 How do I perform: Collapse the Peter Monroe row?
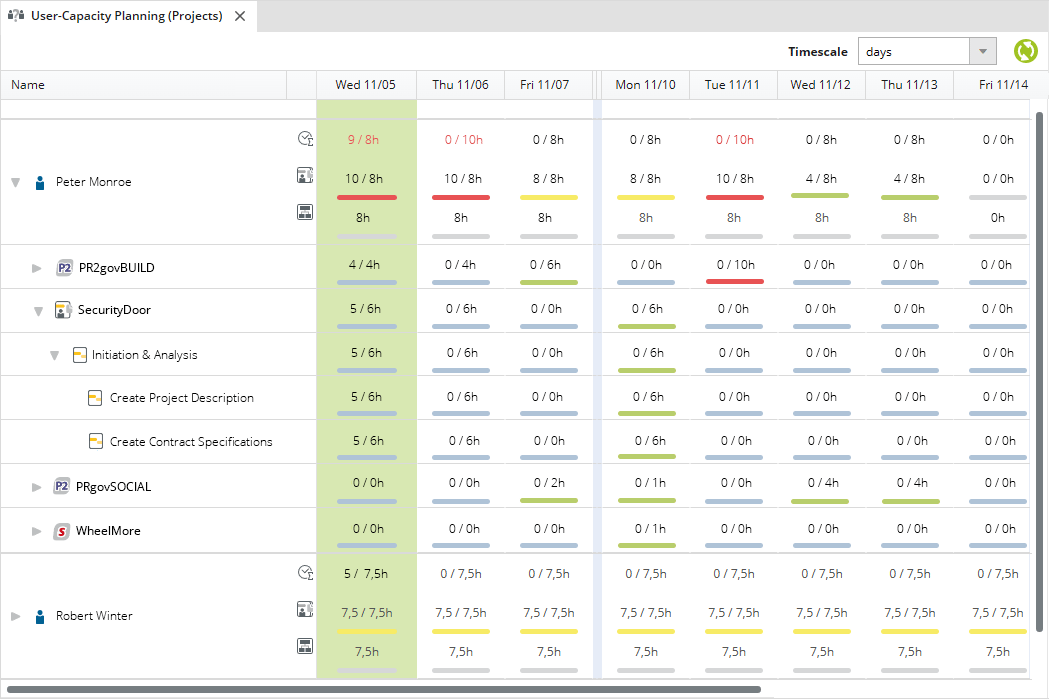pos(15,183)
